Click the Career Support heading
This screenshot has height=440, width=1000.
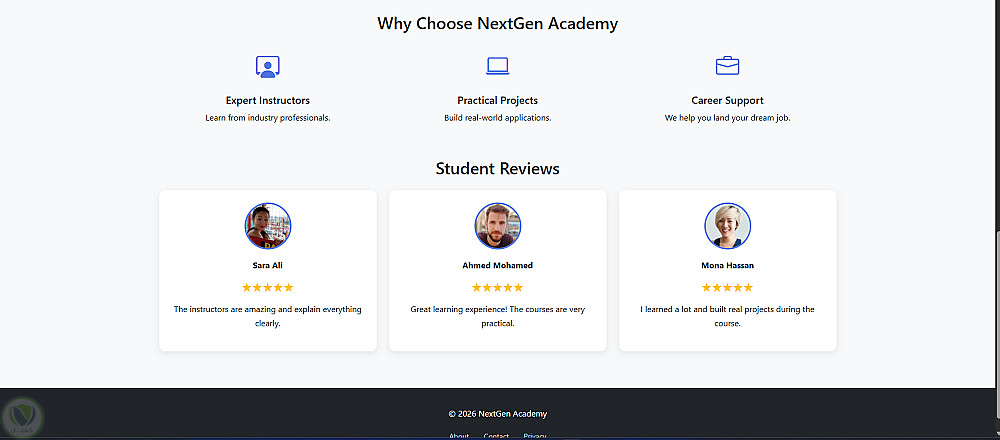(x=727, y=101)
